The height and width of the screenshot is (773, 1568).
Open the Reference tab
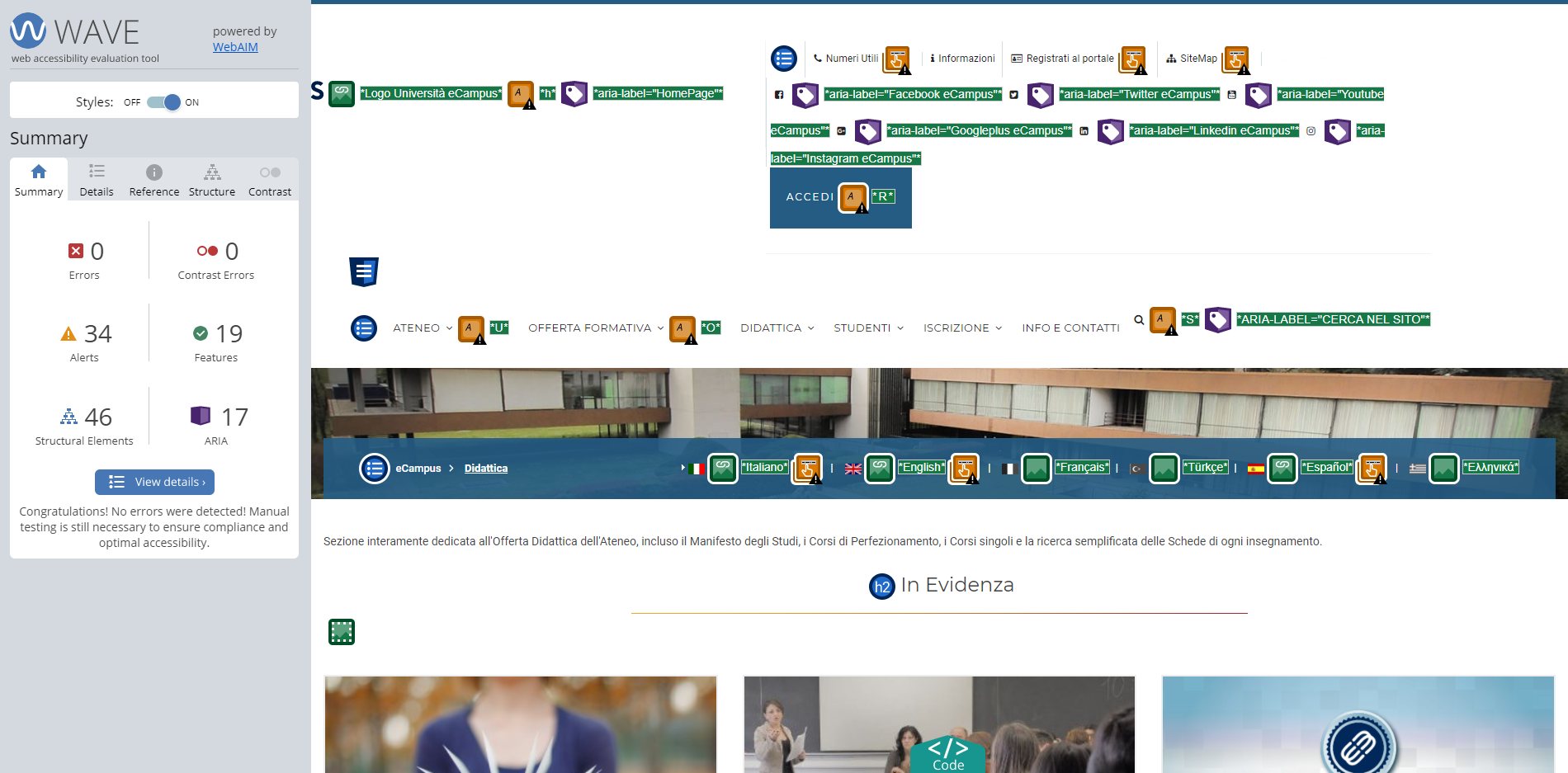154,181
